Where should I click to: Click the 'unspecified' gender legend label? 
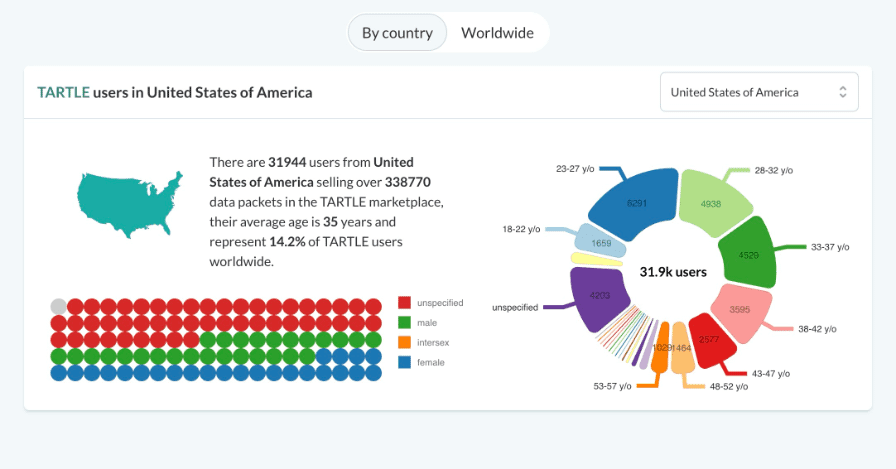(x=440, y=303)
